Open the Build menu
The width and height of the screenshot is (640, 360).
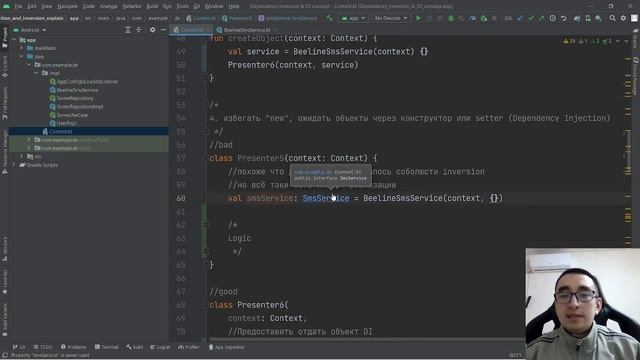[x=152, y=6]
